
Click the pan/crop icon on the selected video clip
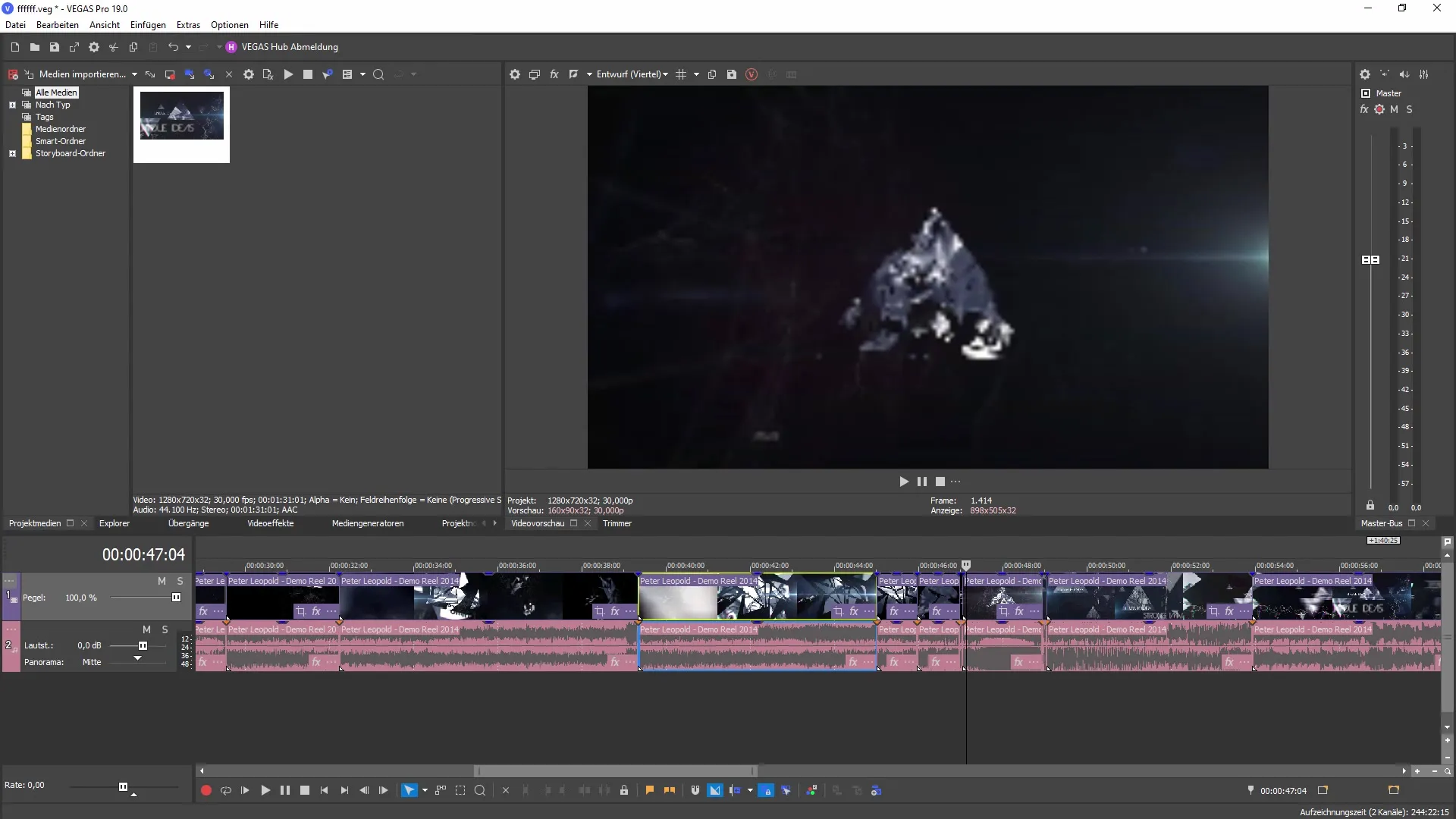click(x=838, y=611)
